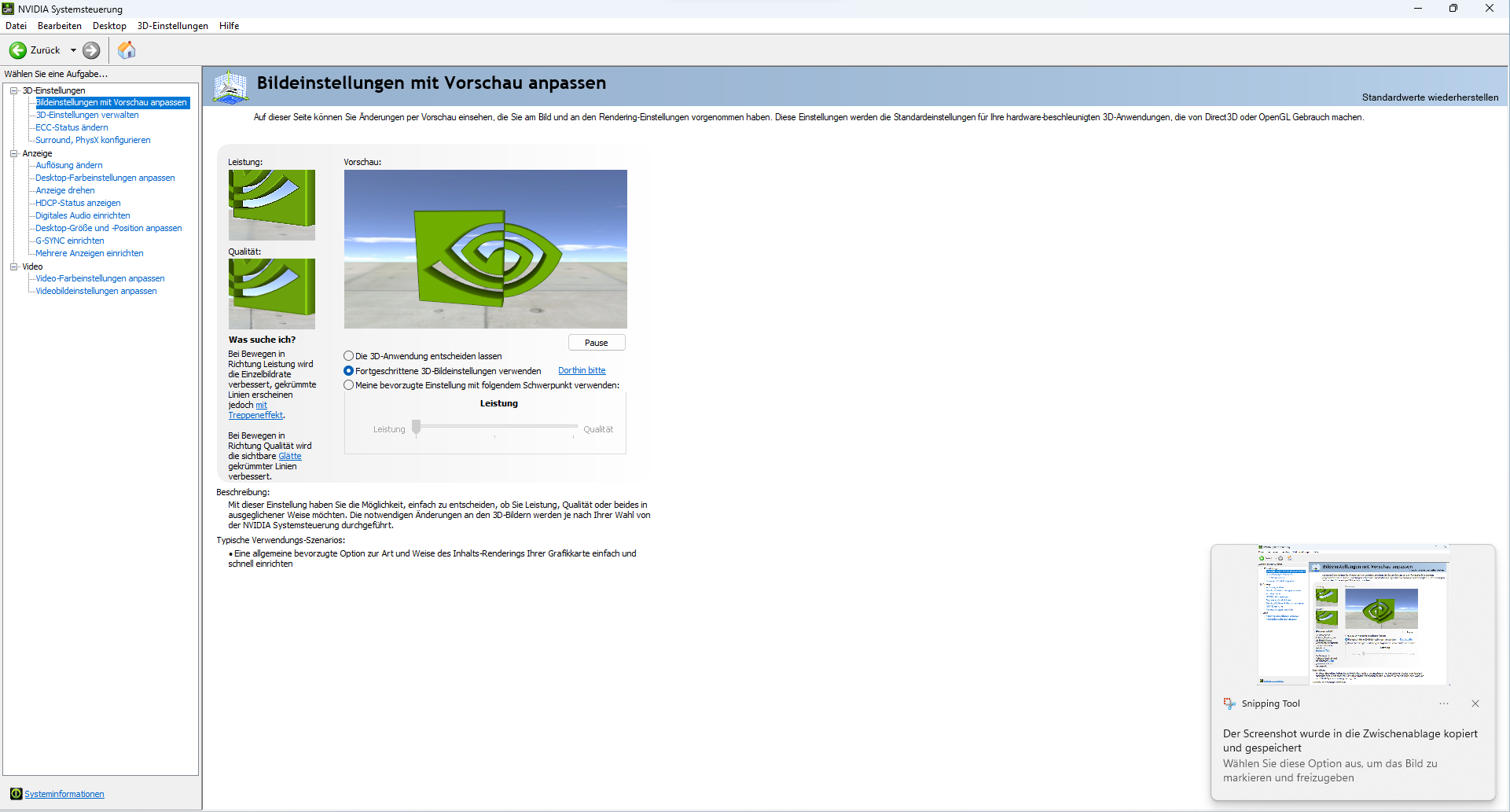Open 'Mehrere Anzeigen einrichten' task

point(90,253)
